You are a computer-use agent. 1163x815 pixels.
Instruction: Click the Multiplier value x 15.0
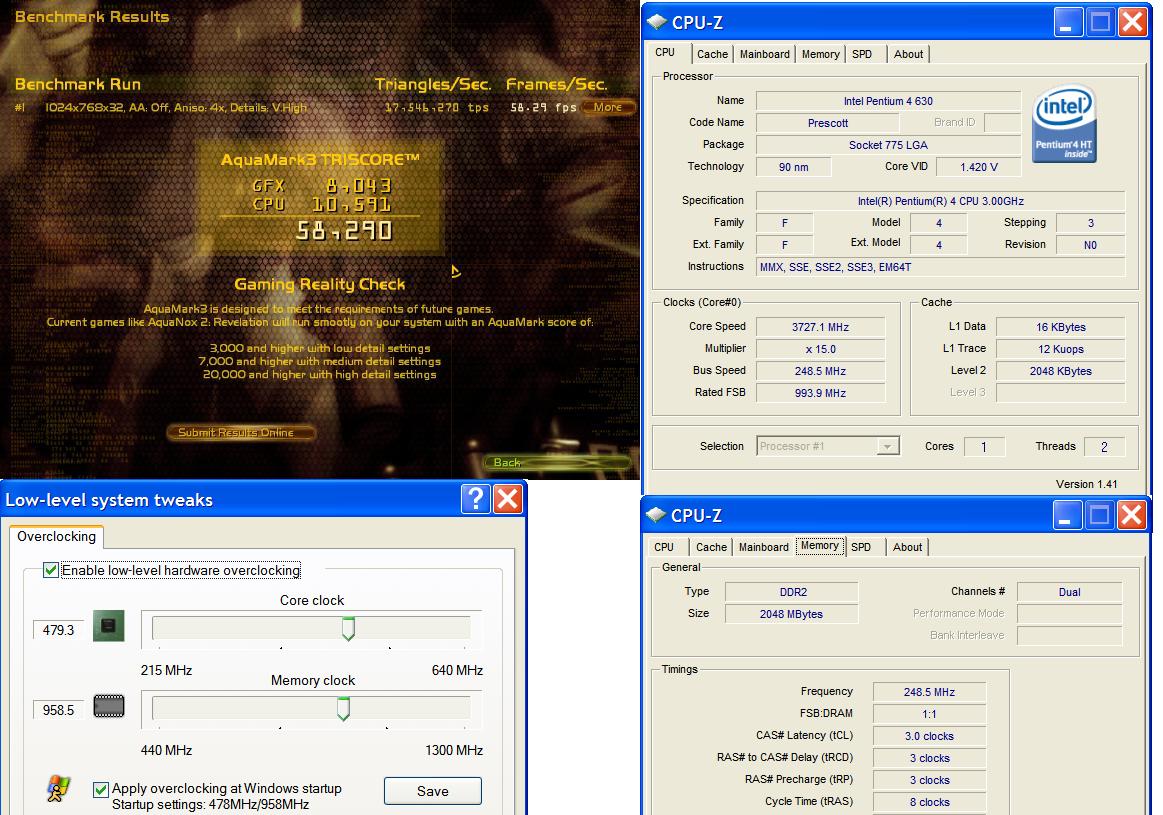[x=820, y=349]
